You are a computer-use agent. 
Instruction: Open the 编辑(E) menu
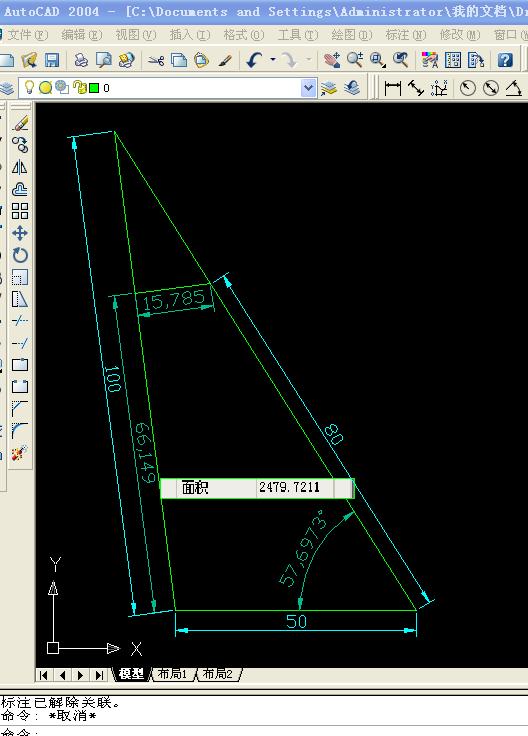[82, 35]
